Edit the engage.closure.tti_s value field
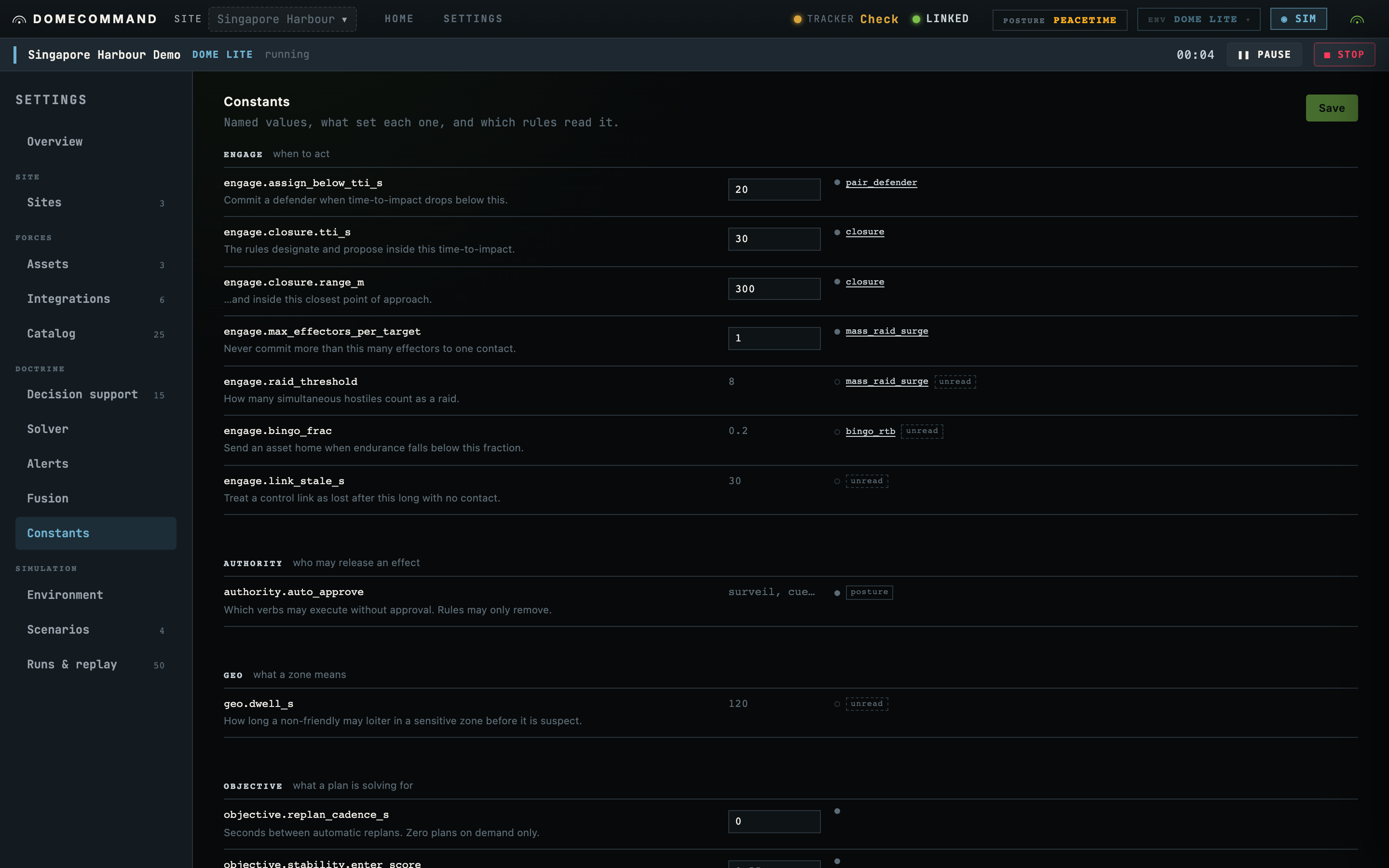Viewport: 1389px width, 868px height. pos(774,239)
